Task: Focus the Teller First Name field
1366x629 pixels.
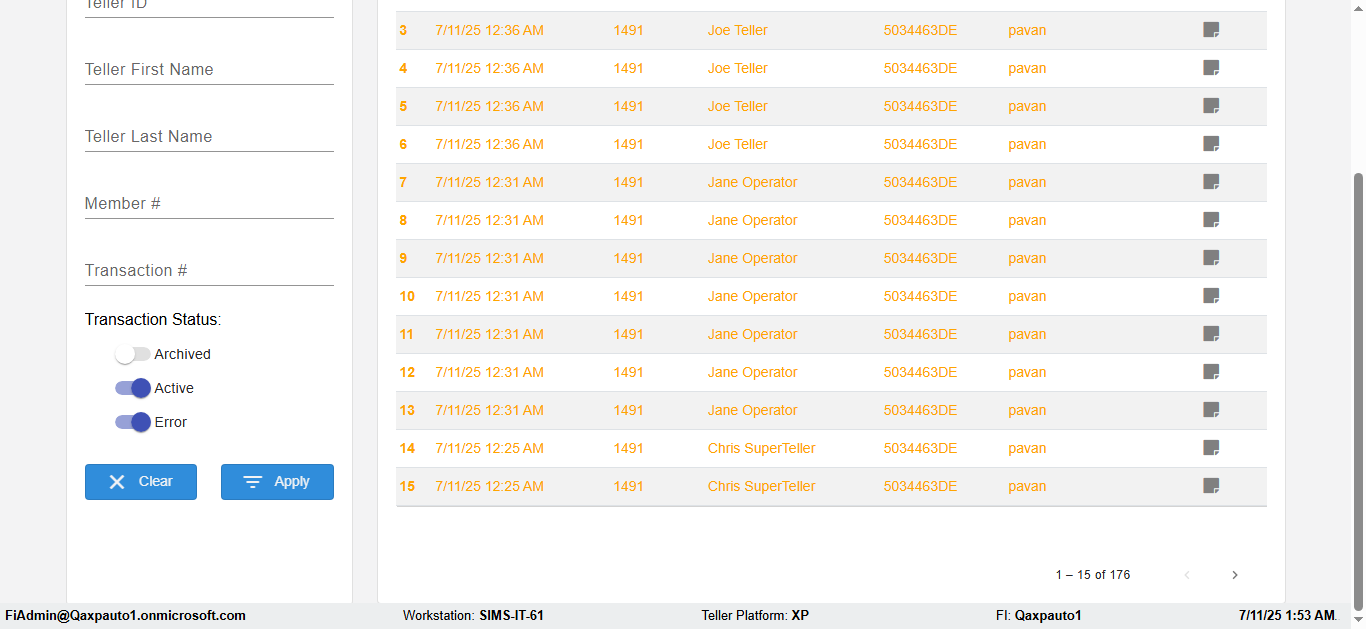Action: coord(209,70)
